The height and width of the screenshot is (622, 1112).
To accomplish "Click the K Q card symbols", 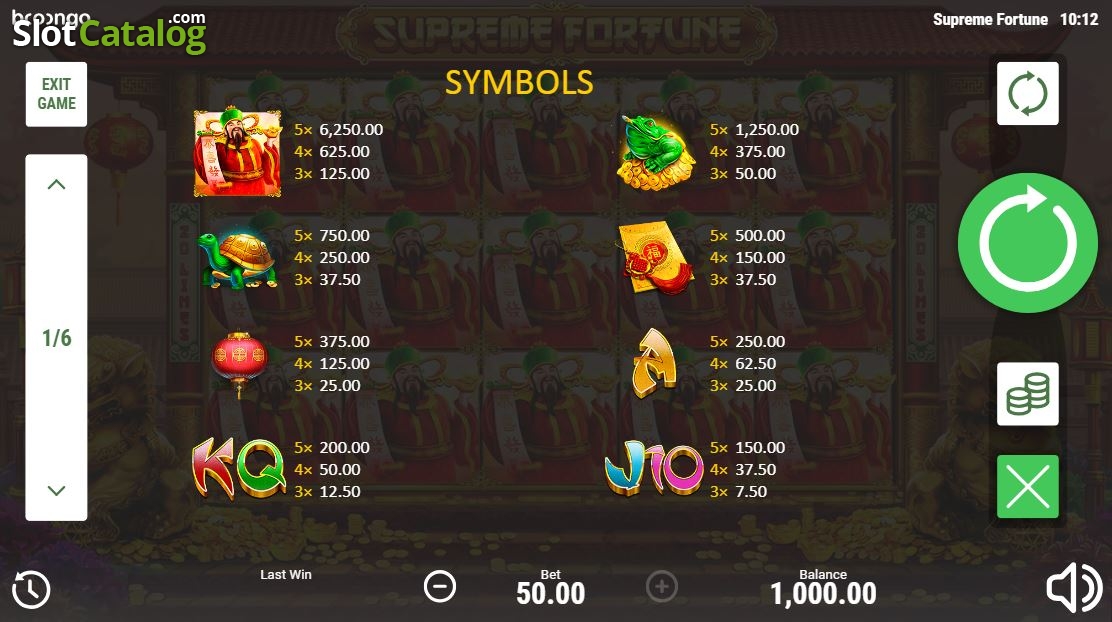I will [x=239, y=468].
